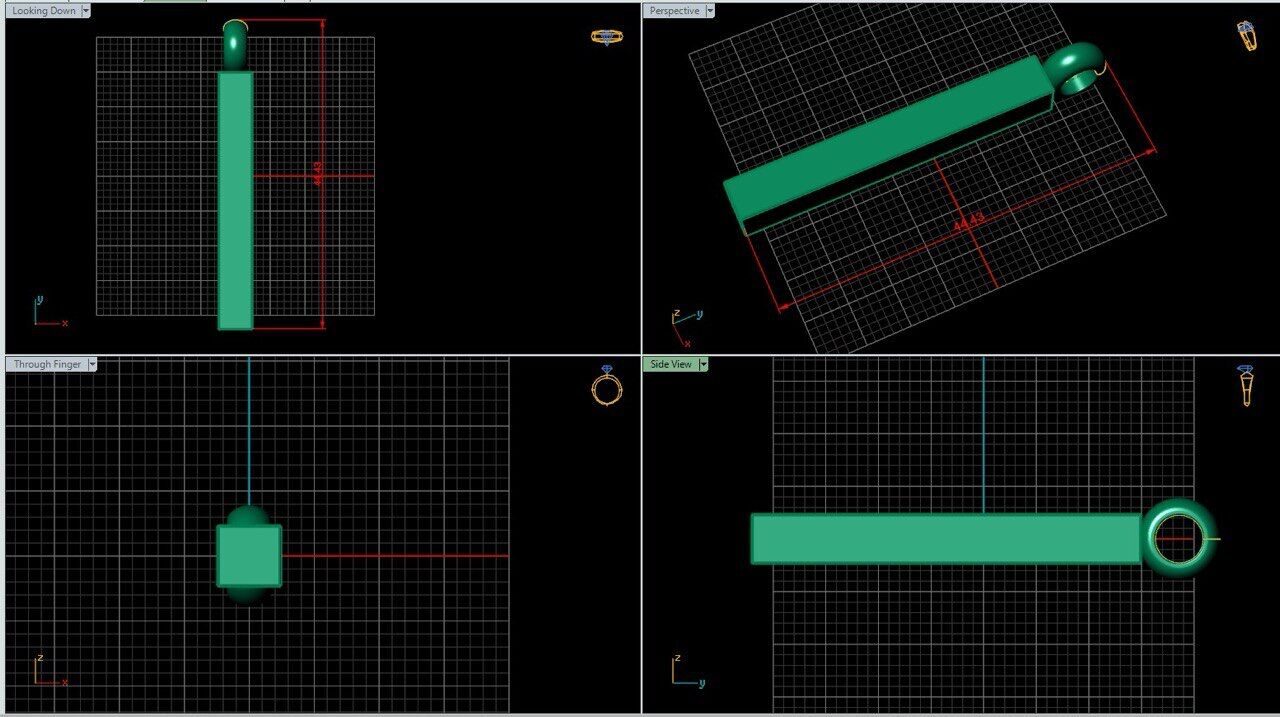Select the 44.43 dimension in Perspective view
This screenshot has width=1280, height=717.
[x=968, y=222]
